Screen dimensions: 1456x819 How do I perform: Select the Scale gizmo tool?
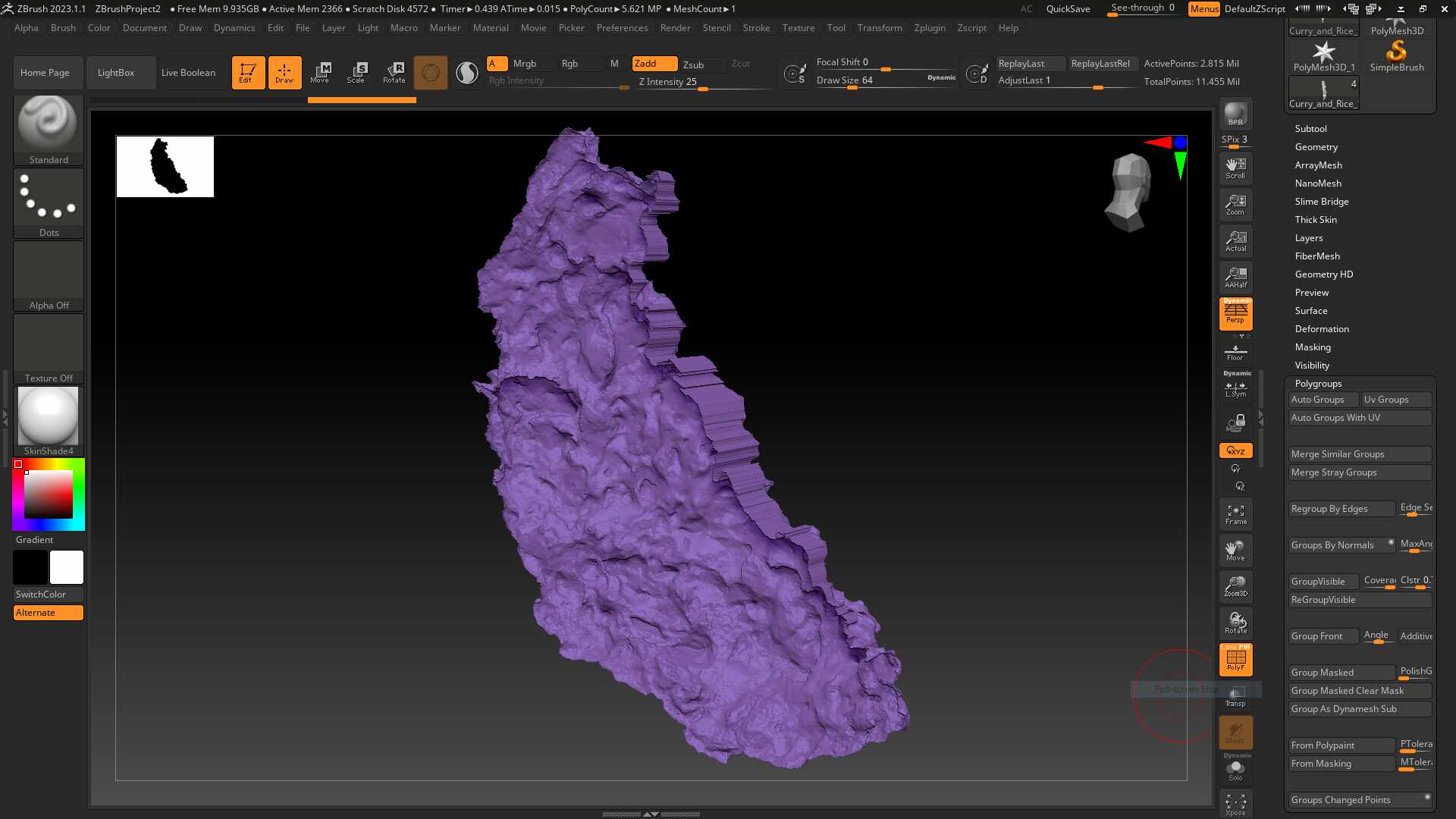pos(356,73)
